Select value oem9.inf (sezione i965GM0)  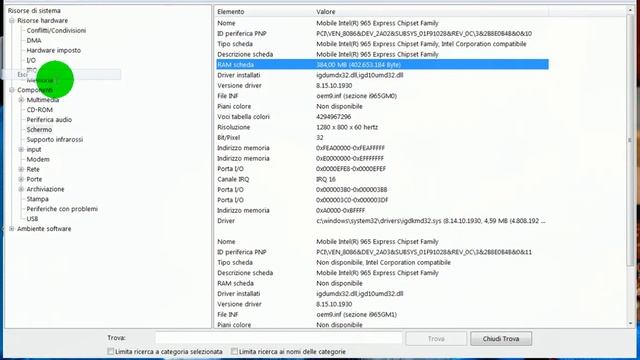click(x=356, y=96)
